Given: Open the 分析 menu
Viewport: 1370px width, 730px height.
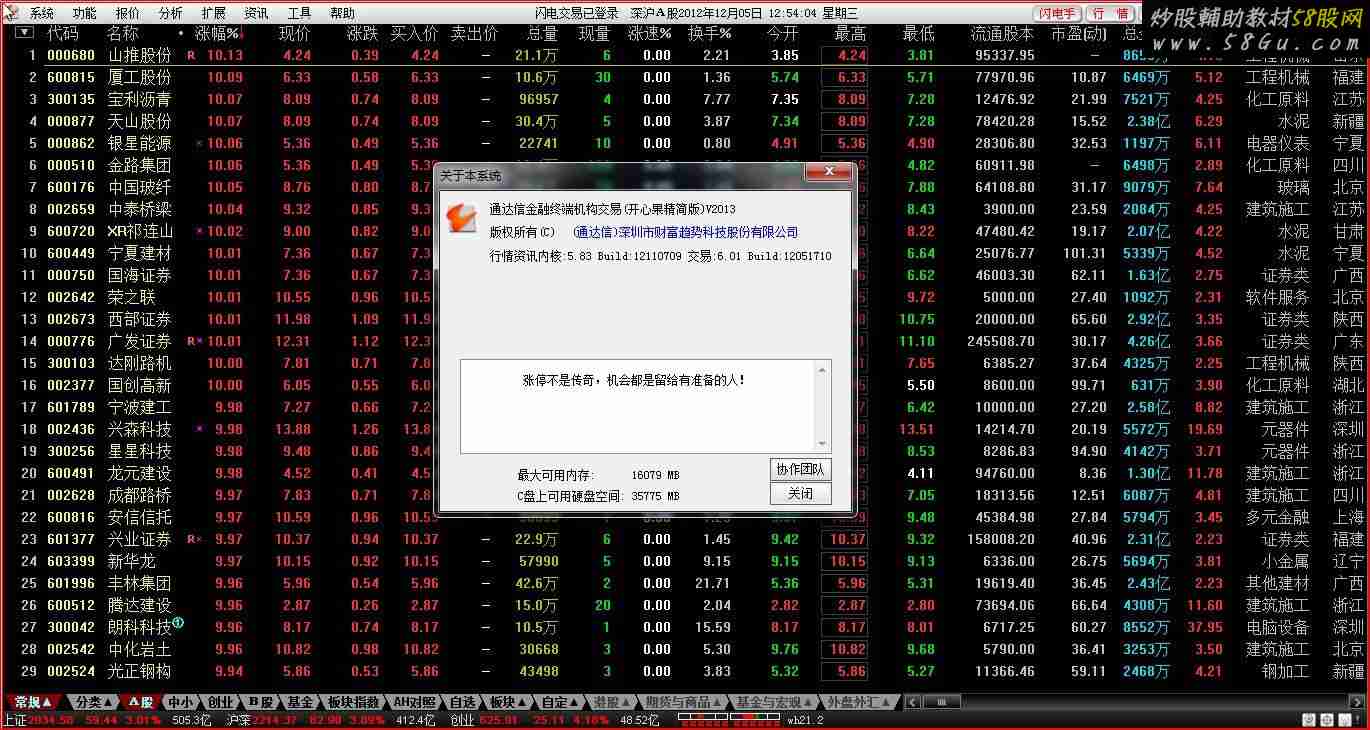Looking at the screenshot, I should pyautogui.click(x=171, y=13).
